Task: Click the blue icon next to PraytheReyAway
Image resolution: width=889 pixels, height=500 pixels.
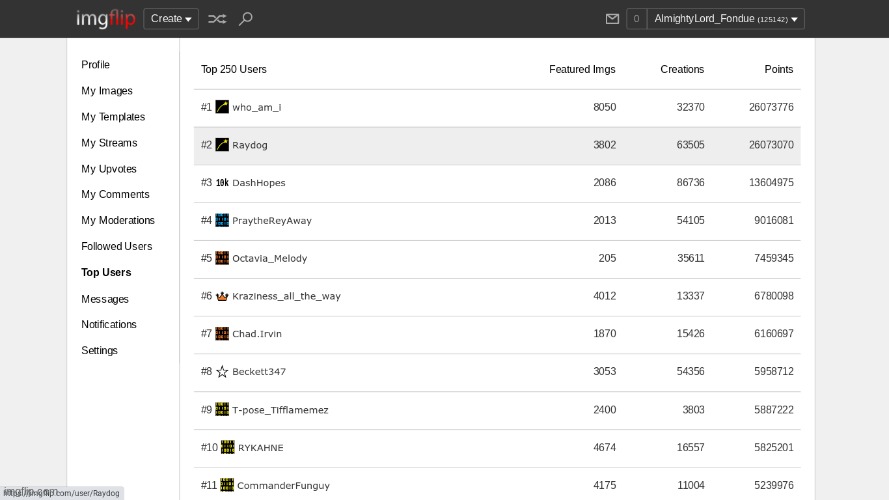Action: click(222, 220)
